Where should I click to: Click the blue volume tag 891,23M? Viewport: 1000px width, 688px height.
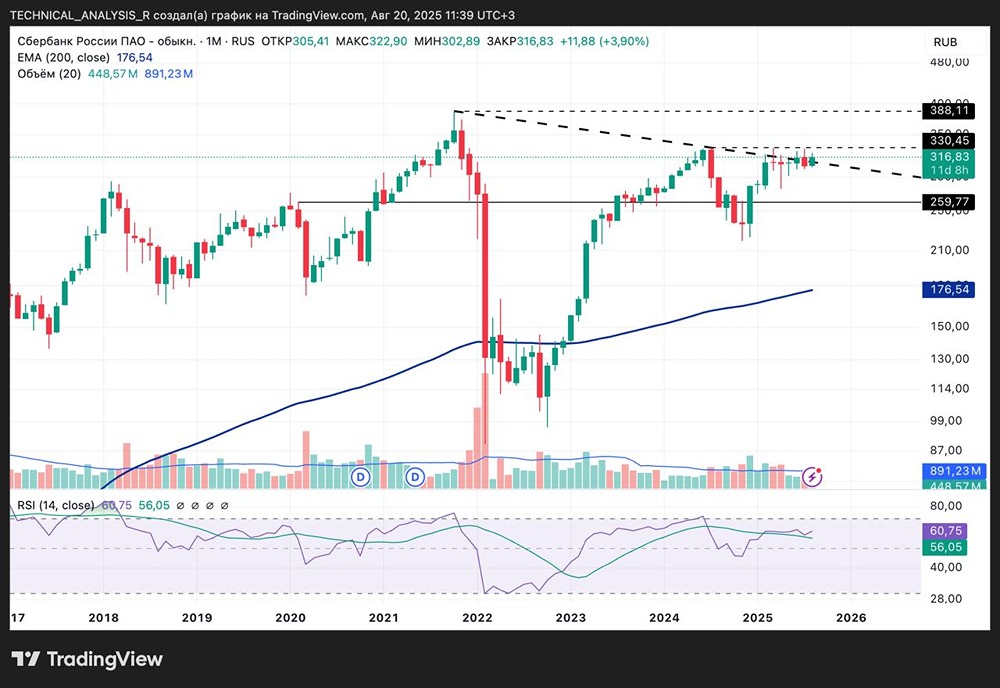[954, 471]
